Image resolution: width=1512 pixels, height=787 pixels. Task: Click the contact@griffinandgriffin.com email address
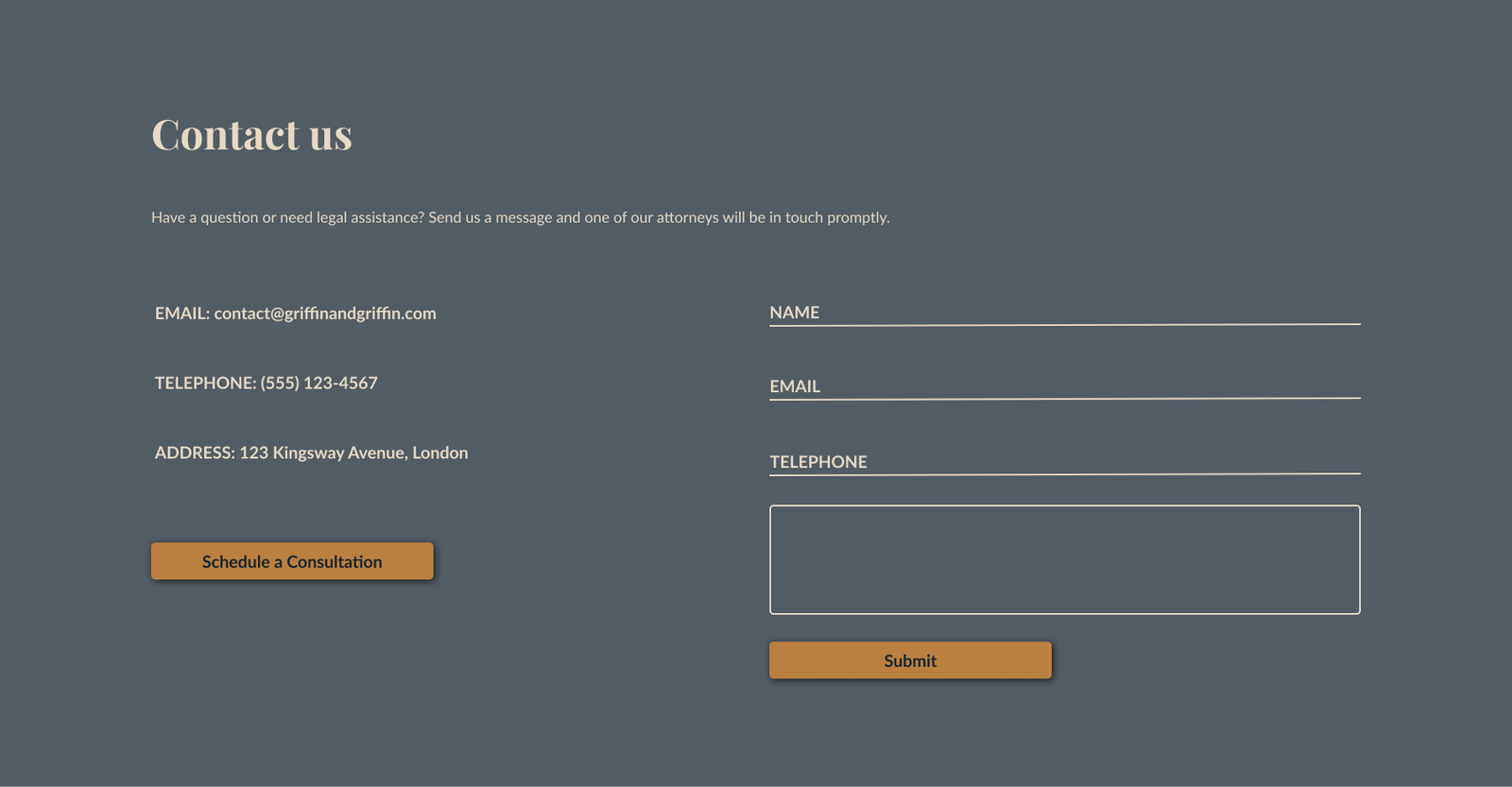(325, 313)
